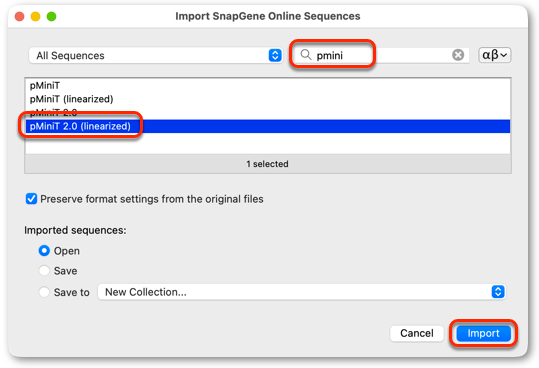Clear the search field with the X icon
The image size is (539, 368).
[458, 55]
